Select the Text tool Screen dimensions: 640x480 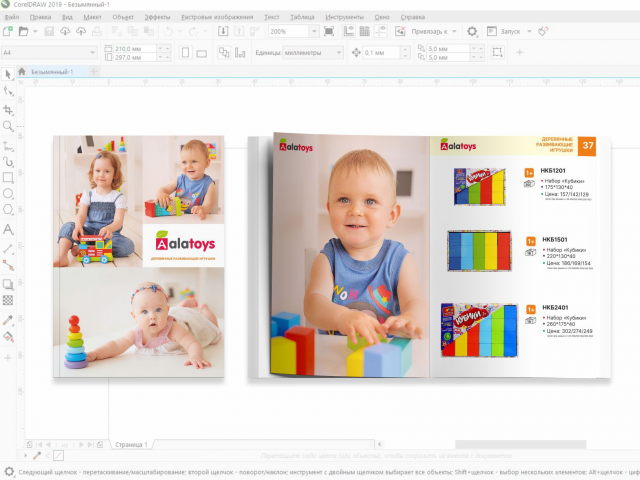tap(8, 229)
